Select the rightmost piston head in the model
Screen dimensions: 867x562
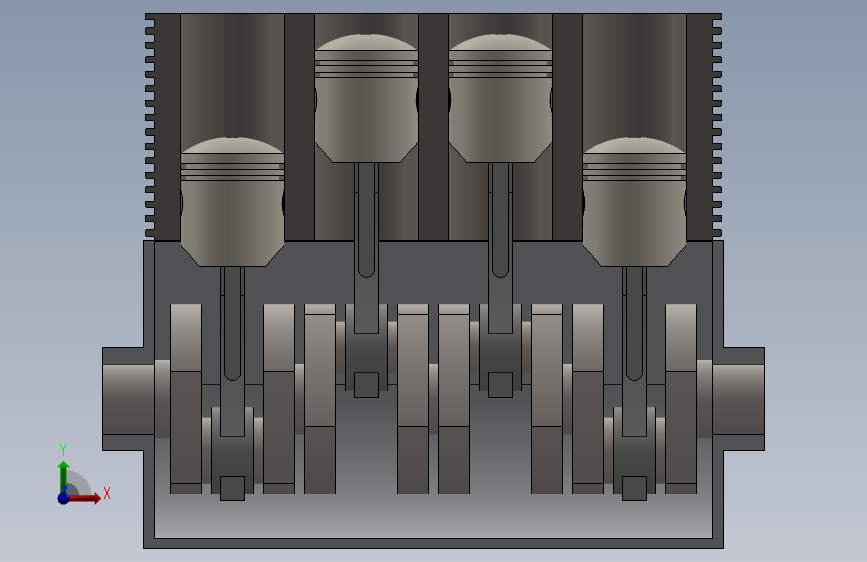click(x=634, y=202)
